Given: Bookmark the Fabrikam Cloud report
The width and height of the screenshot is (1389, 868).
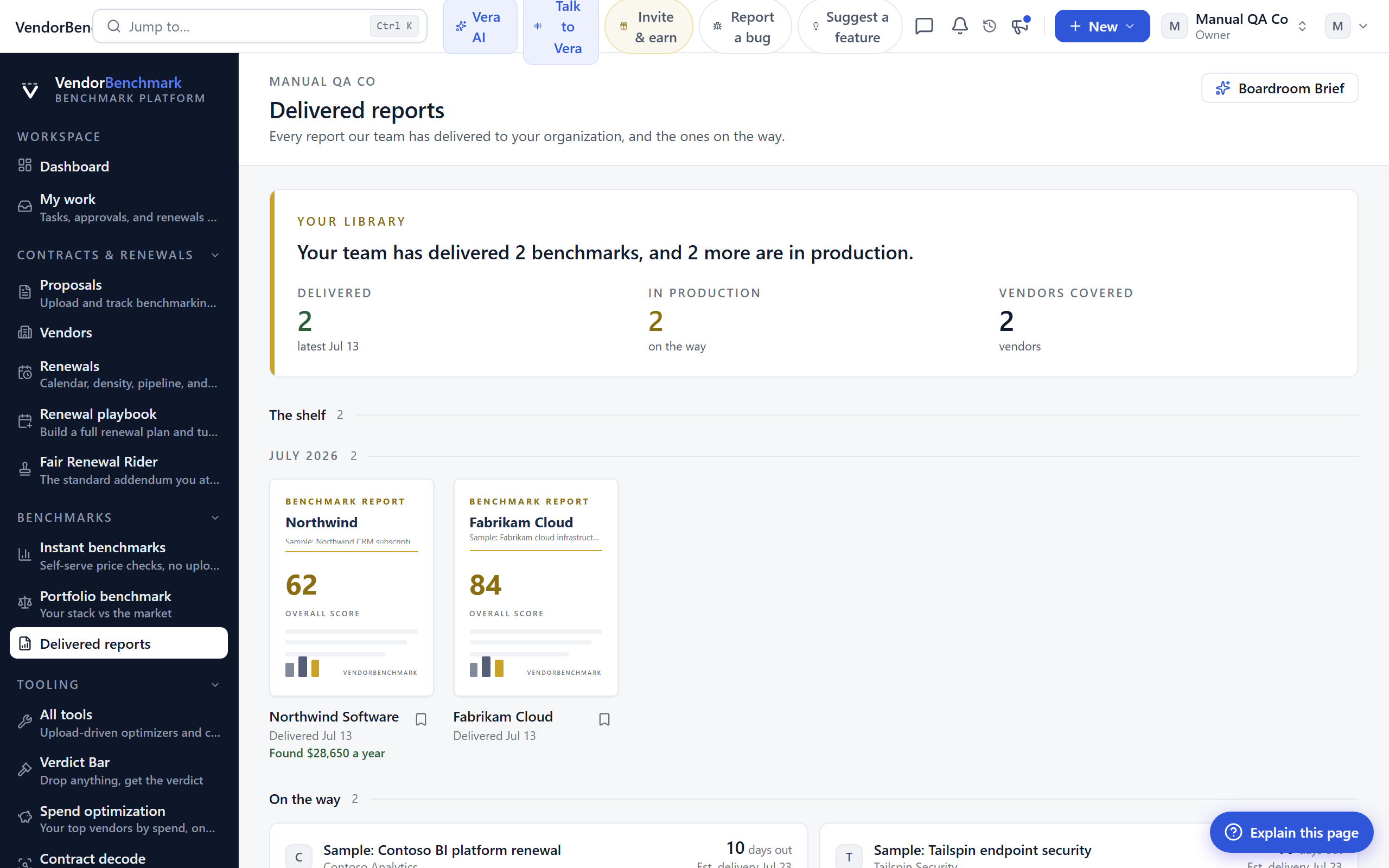Looking at the screenshot, I should point(604,719).
